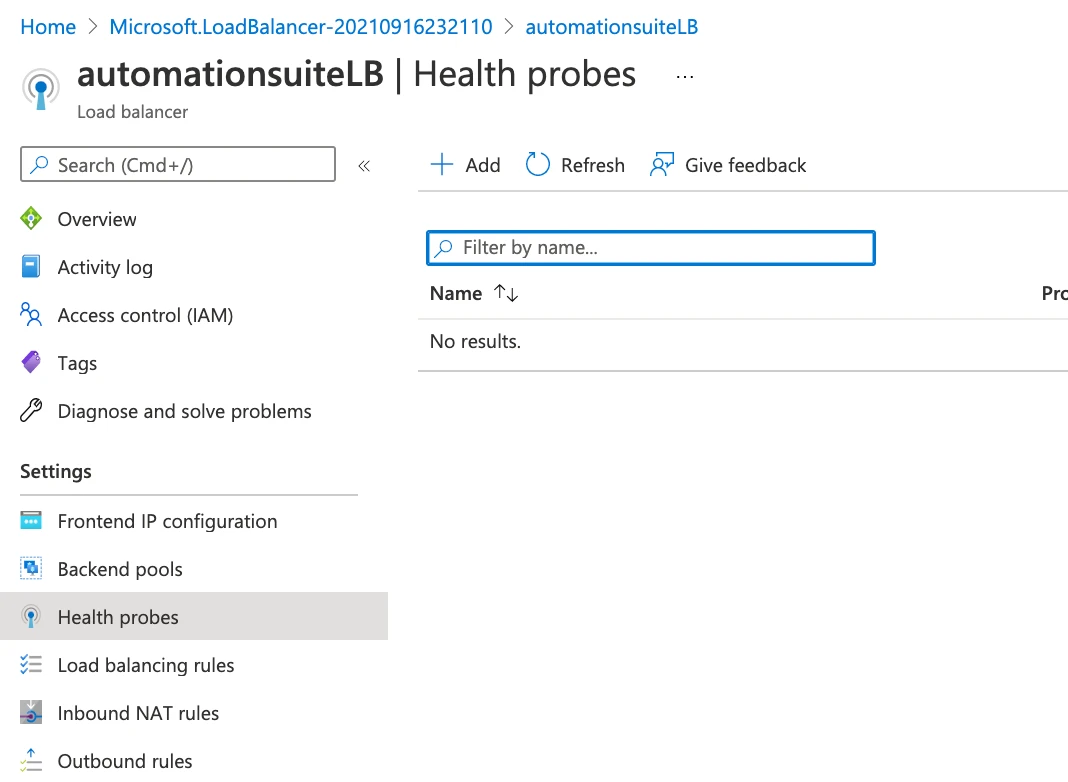Collapse the sidebar with double chevron
This screenshot has height=782, width=1068.
coord(364,165)
